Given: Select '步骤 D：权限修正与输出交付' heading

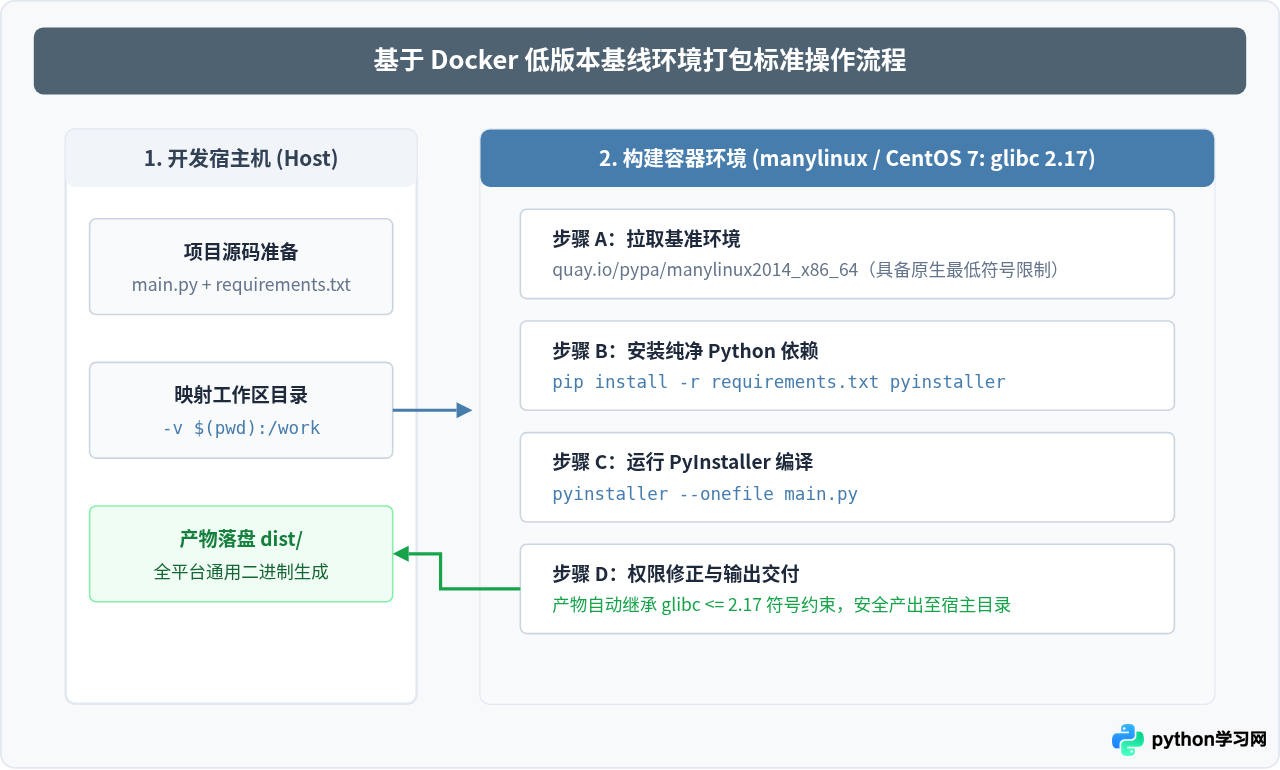Looking at the screenshot, I should (675, 574).
